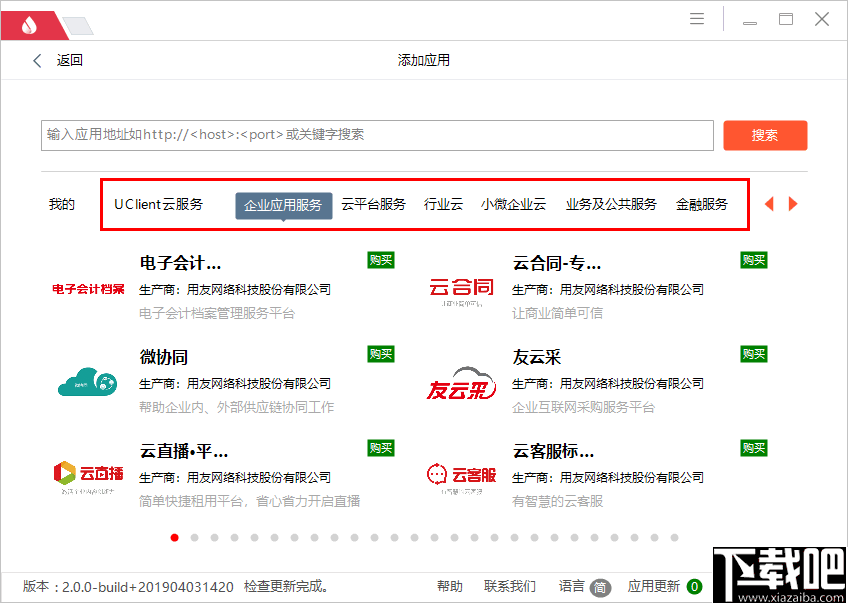Open the hamburger menu icon
This screenshot has height=603, width=848.
697,18
